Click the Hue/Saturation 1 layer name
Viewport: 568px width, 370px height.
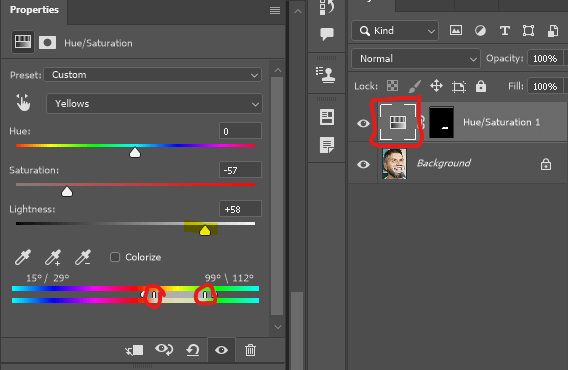pyautogui.click(x=501, y=122)
